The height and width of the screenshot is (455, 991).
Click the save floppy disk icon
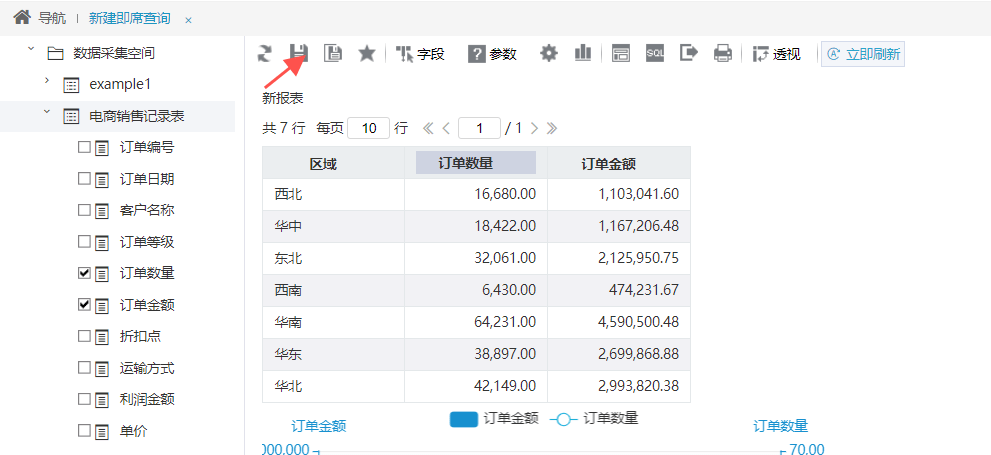tap(298, 54)
